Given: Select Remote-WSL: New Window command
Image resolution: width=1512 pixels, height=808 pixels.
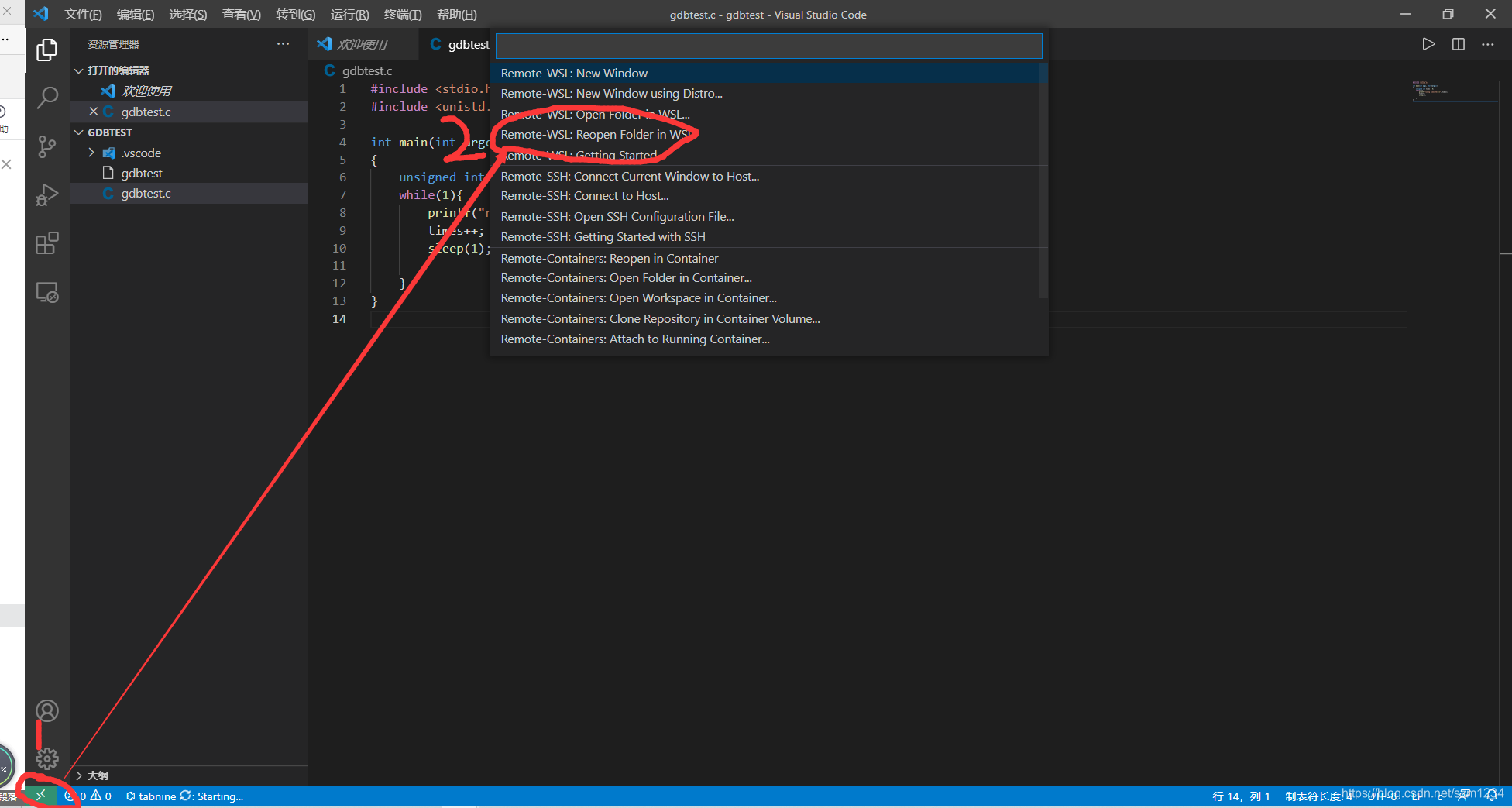Looking at the screenshot, I should [x=768, y=73].
